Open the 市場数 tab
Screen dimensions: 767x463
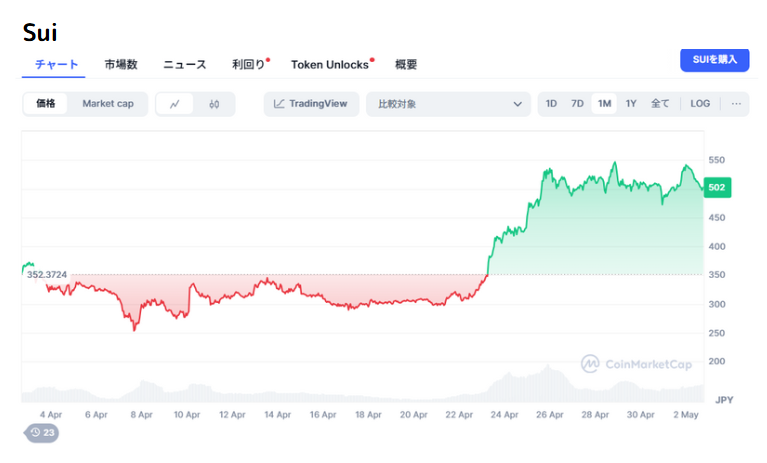pos(121,65)
